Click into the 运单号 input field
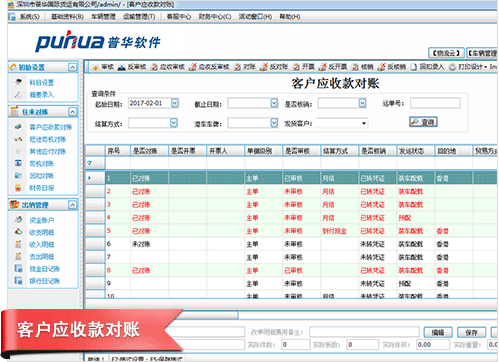Image resolution: width=499 pixels, height=362 pixels. coord(435,103)
